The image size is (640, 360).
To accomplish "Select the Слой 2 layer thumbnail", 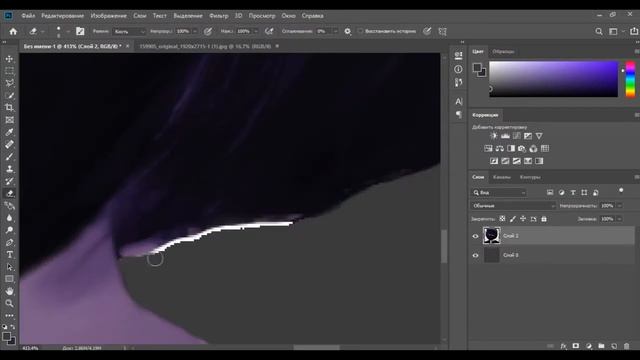I will (x=491, y=236).
